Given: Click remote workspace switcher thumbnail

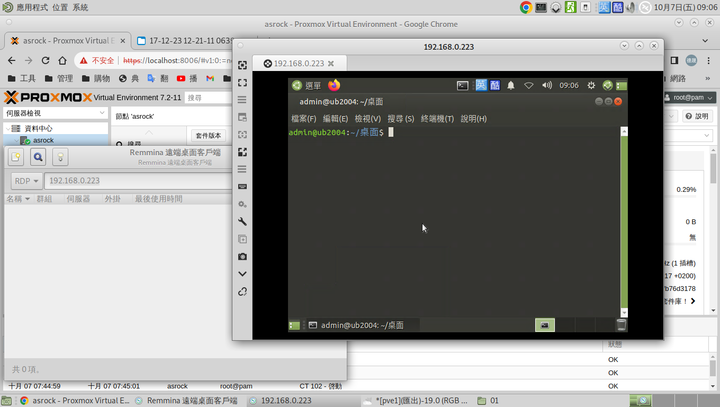Looking at the screenshot, I should click(545, 325).
